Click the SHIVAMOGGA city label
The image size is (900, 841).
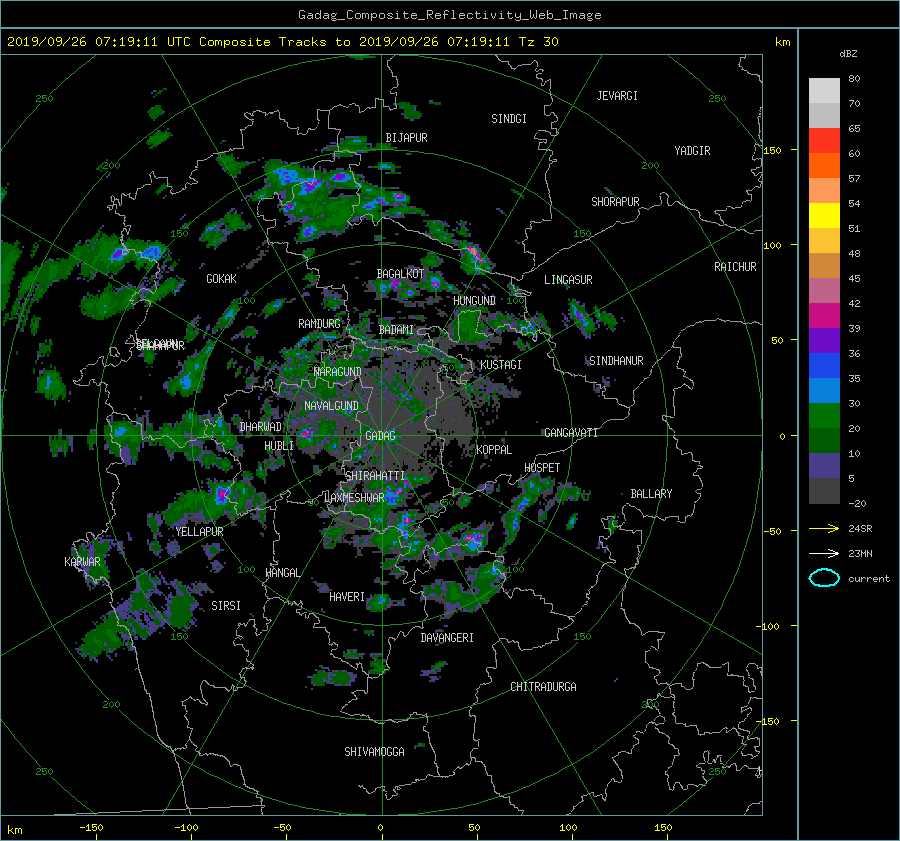coord(374,752)
